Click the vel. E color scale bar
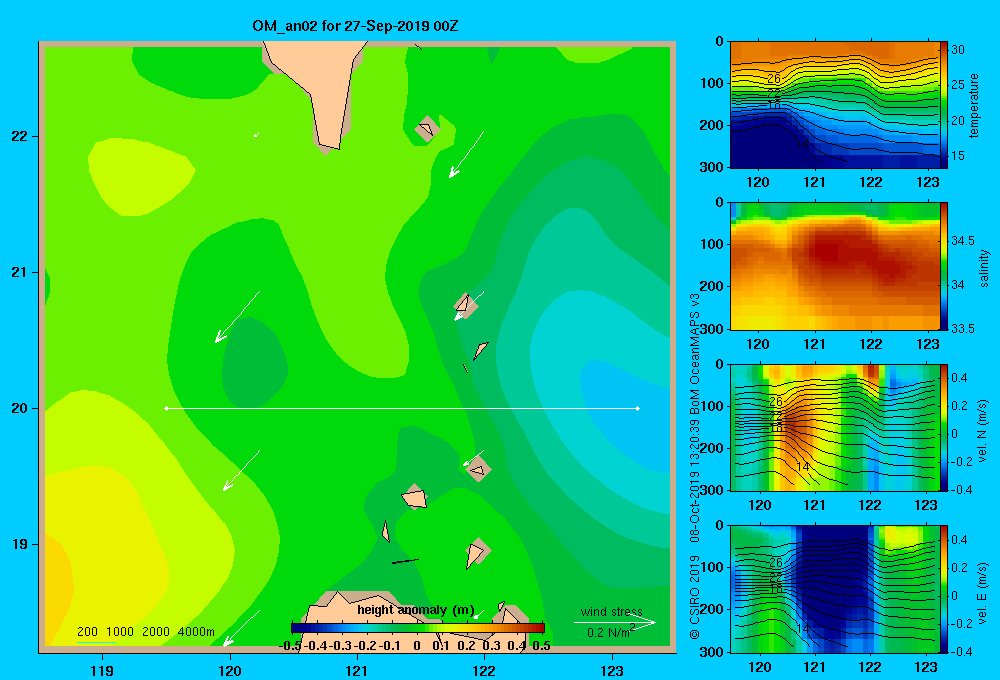1000x680 pixels. coord(943,589)
